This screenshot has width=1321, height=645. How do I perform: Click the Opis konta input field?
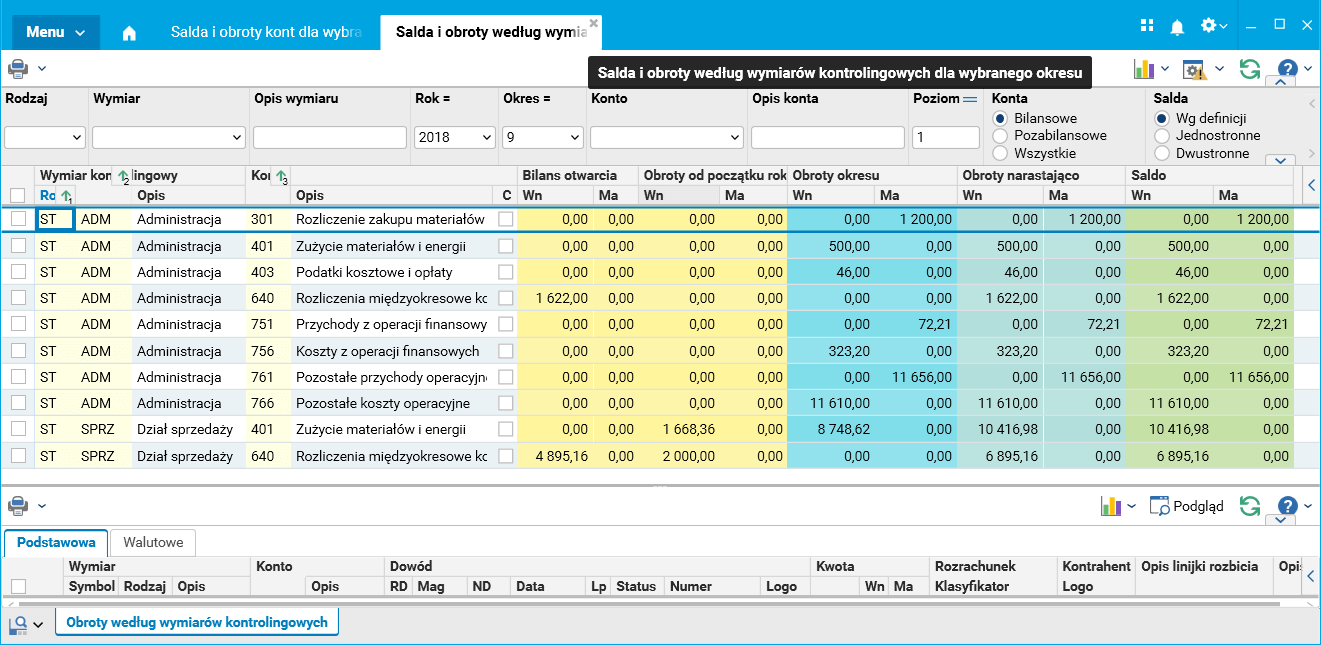(x=827, y=137)
